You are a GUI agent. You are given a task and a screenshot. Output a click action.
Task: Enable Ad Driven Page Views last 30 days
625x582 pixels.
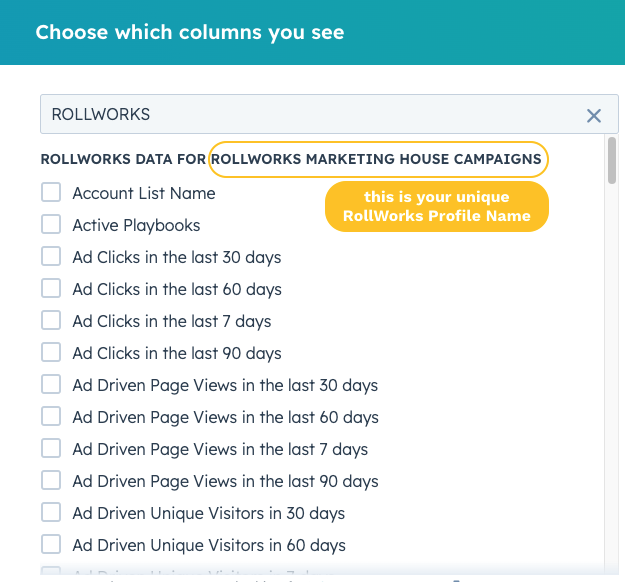[51, 385]
